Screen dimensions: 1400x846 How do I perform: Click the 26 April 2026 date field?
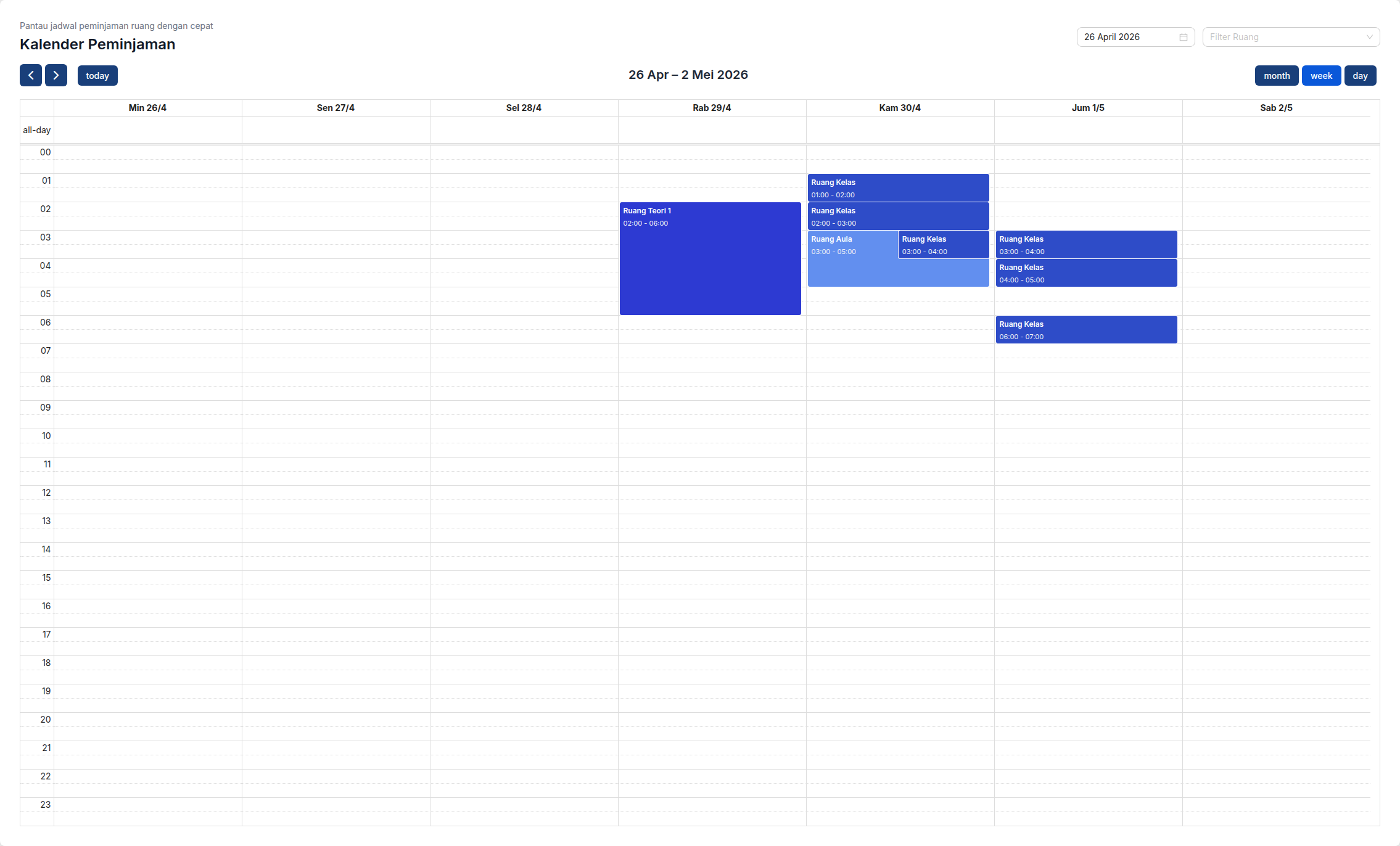[1135, 37]
